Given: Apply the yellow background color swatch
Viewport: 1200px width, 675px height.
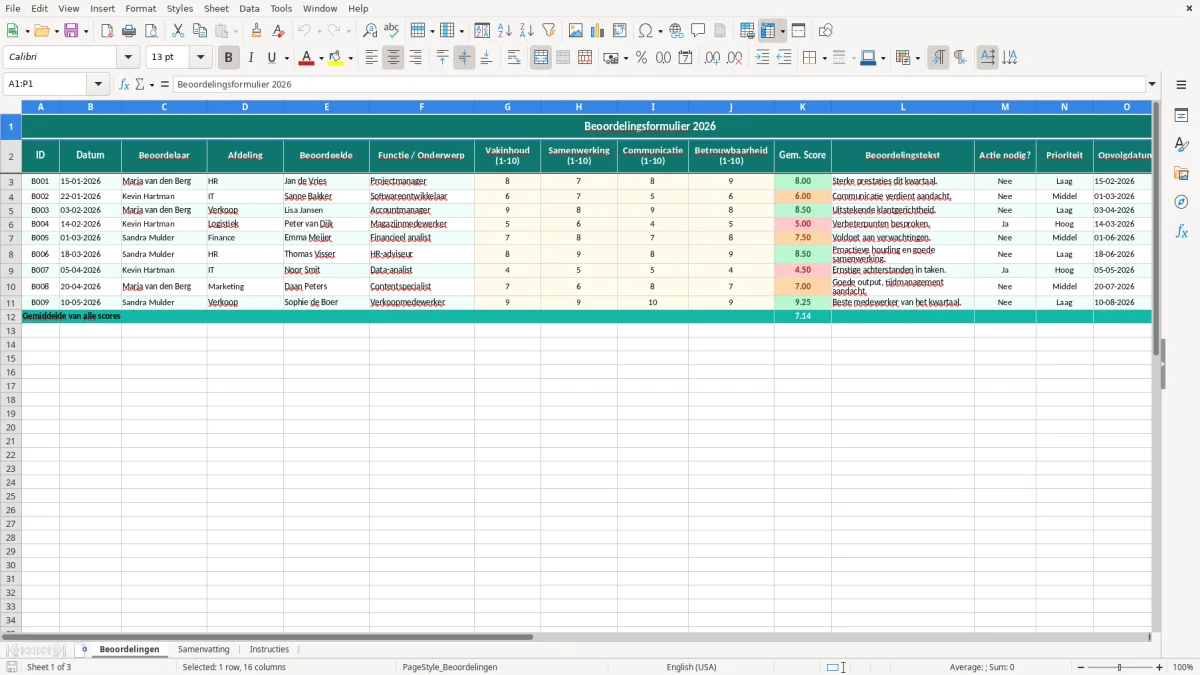Looking at the screenshot, I should pyautogui.click(x=336, y=58).
